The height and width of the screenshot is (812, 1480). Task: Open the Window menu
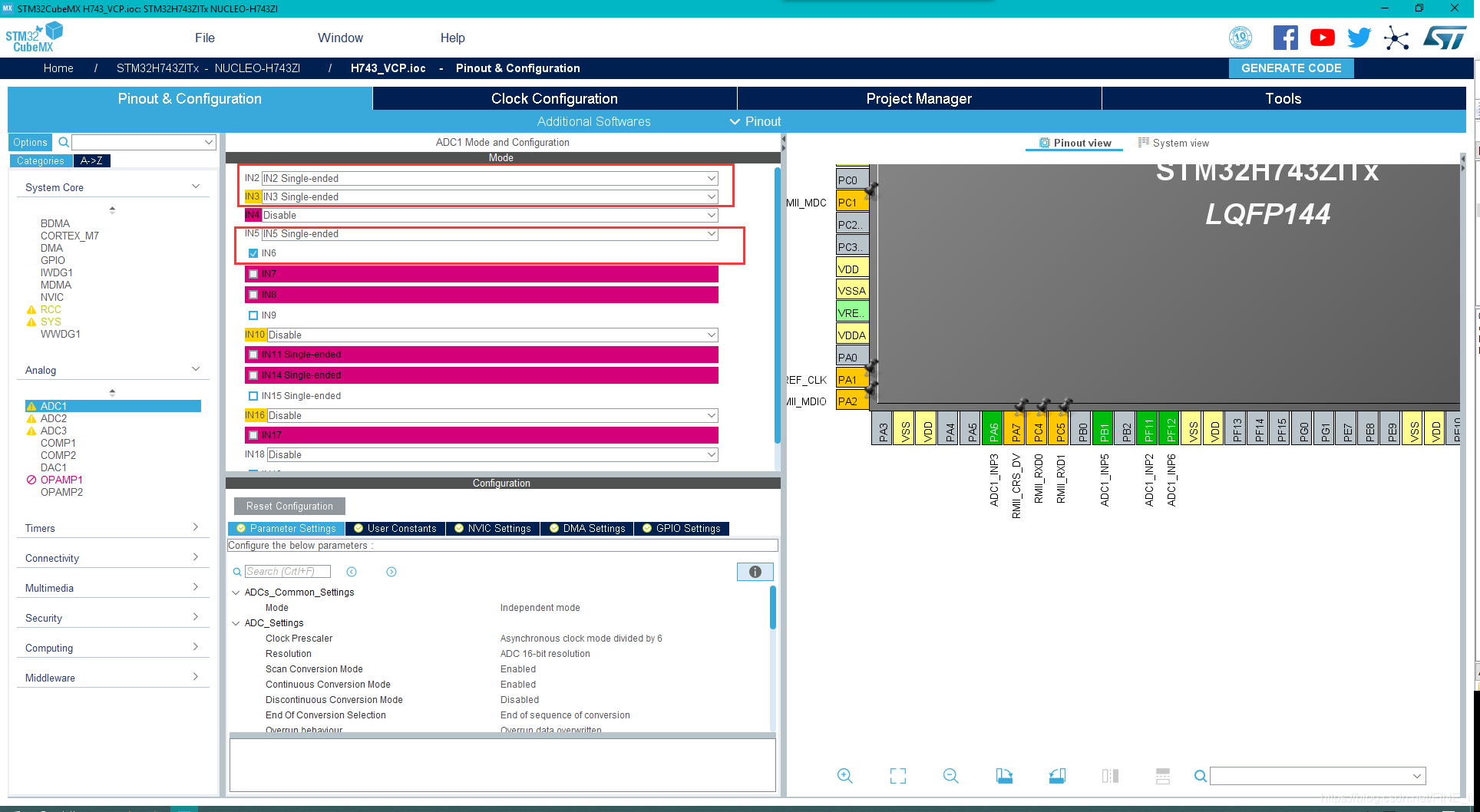pyautogui.click(x=340, y=38)
